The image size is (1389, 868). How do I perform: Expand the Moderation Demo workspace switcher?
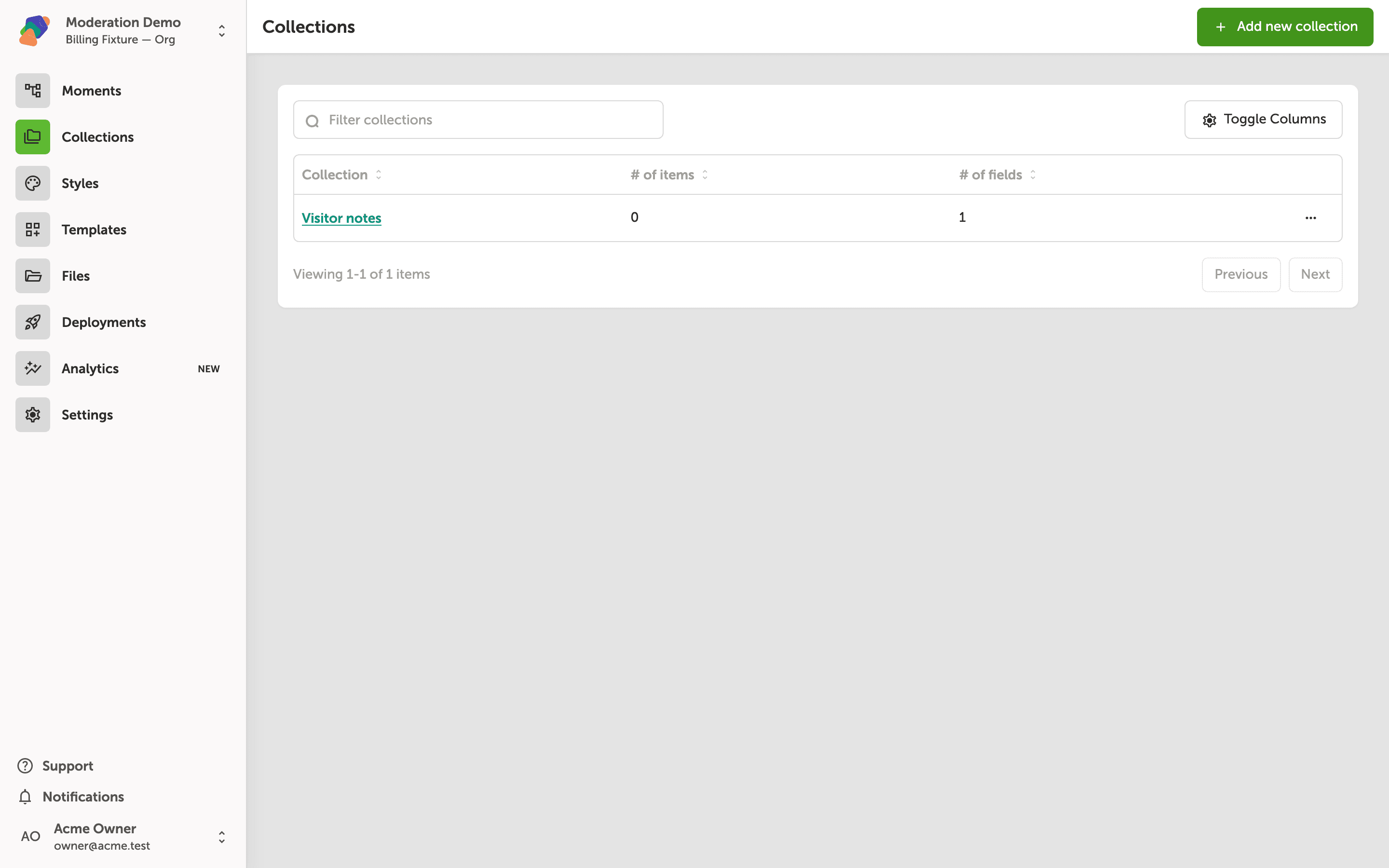pos(221,31)
